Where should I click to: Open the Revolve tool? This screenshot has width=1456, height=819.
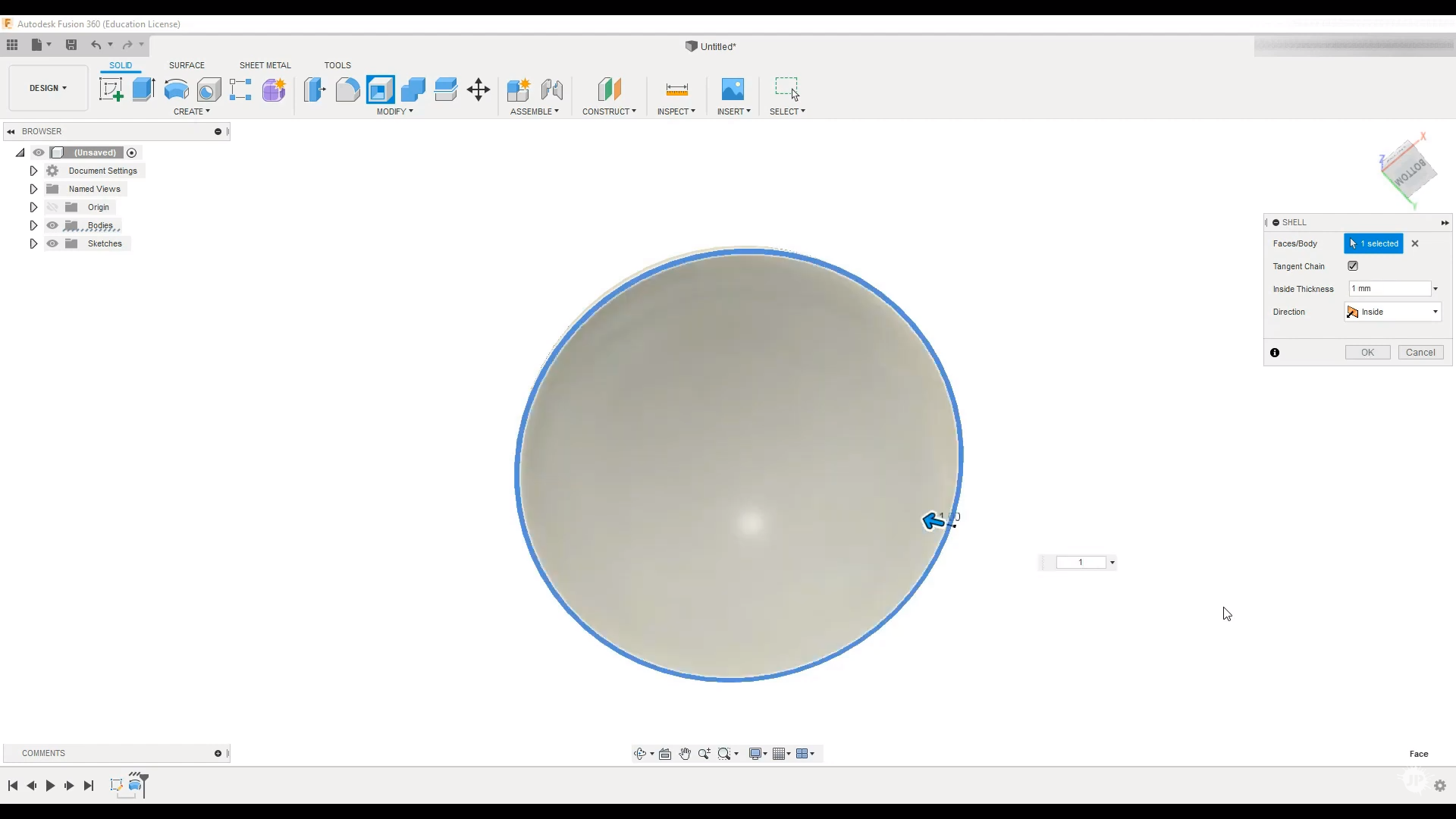point(176,89)
